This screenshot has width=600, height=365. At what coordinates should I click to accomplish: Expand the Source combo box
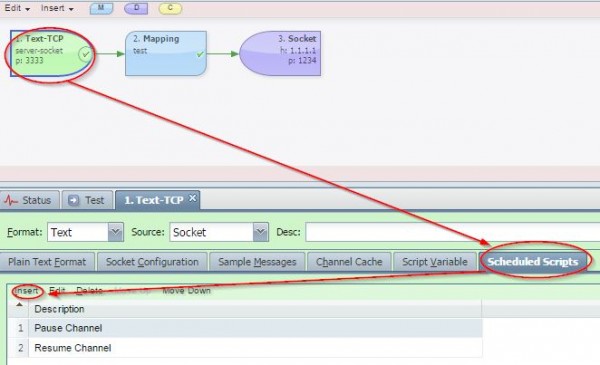pos(260,232)
